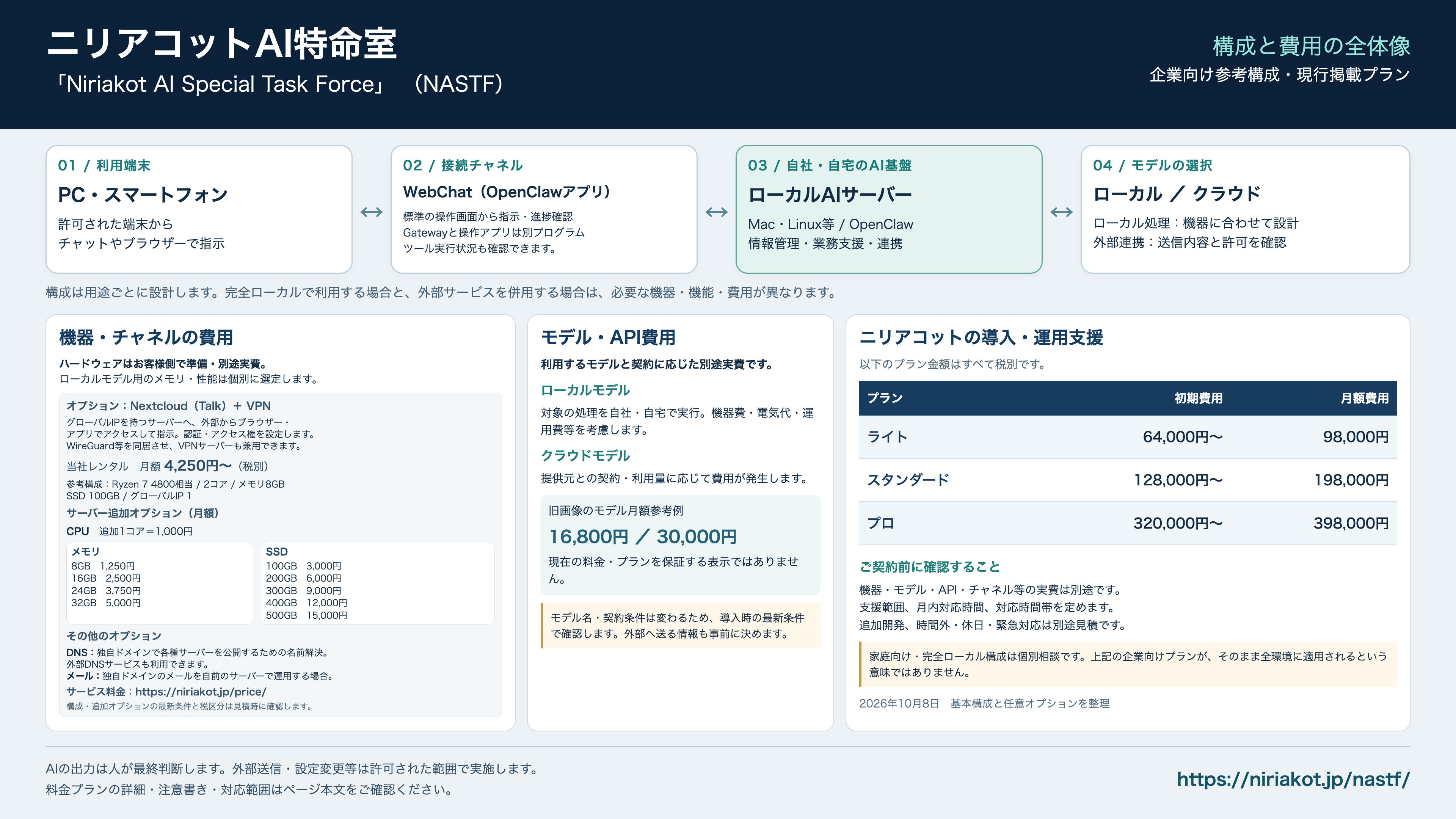Click the 初期費用 table column header
Image resolution: width=1456 pixels, height=819 pixels.
coord(1198,399)
